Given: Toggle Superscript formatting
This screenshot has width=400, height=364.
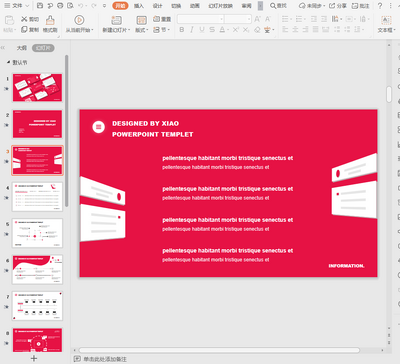Looking at the screenshot, I should [235, 30].
